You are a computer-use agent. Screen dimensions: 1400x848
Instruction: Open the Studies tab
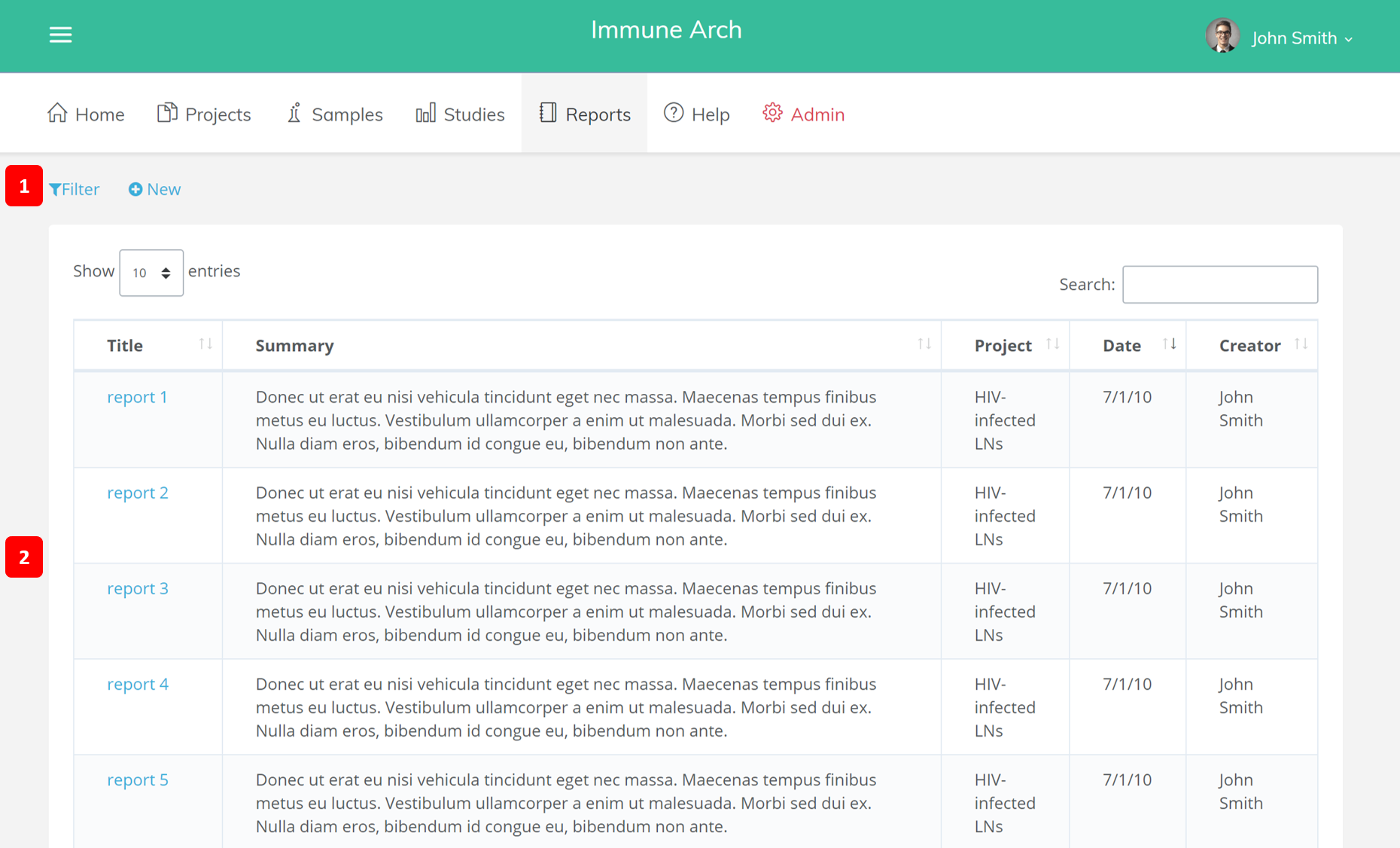[x=460, y=114]
